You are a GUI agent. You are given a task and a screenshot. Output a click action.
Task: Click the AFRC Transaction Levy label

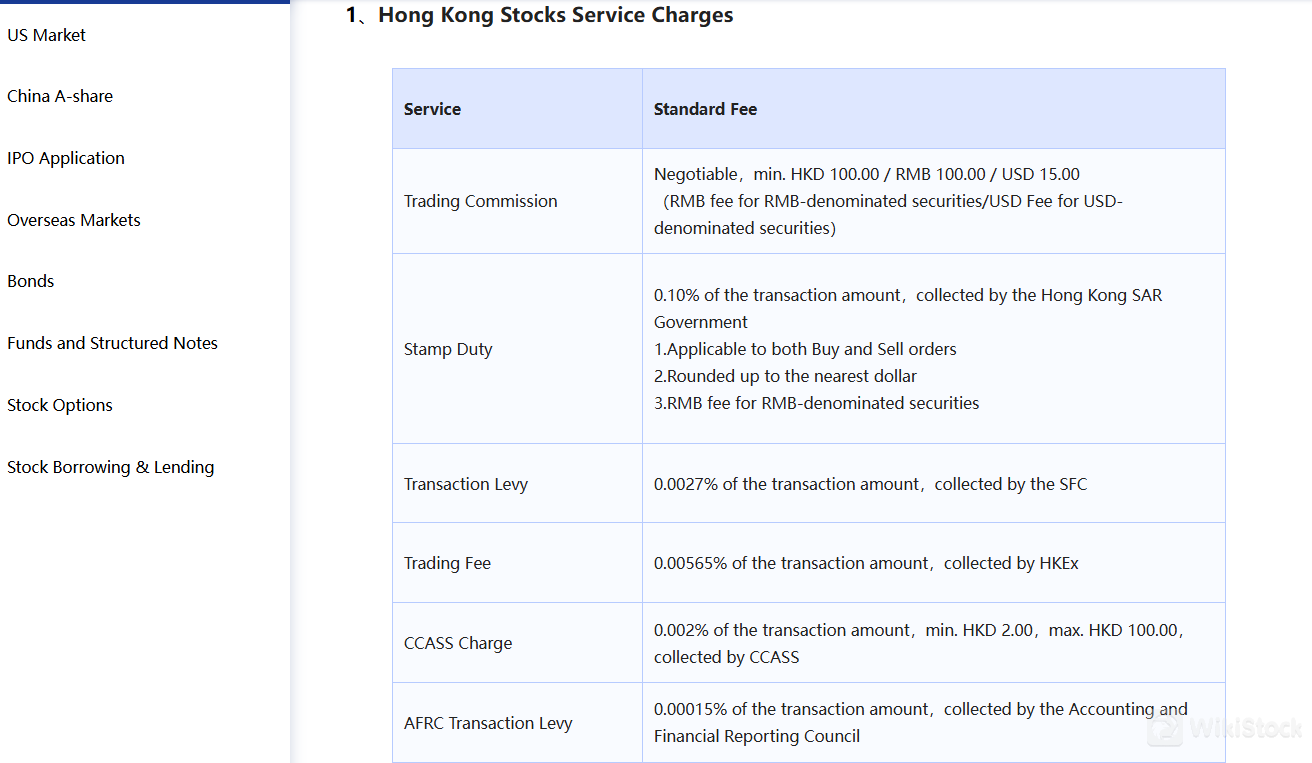point(488,723)
